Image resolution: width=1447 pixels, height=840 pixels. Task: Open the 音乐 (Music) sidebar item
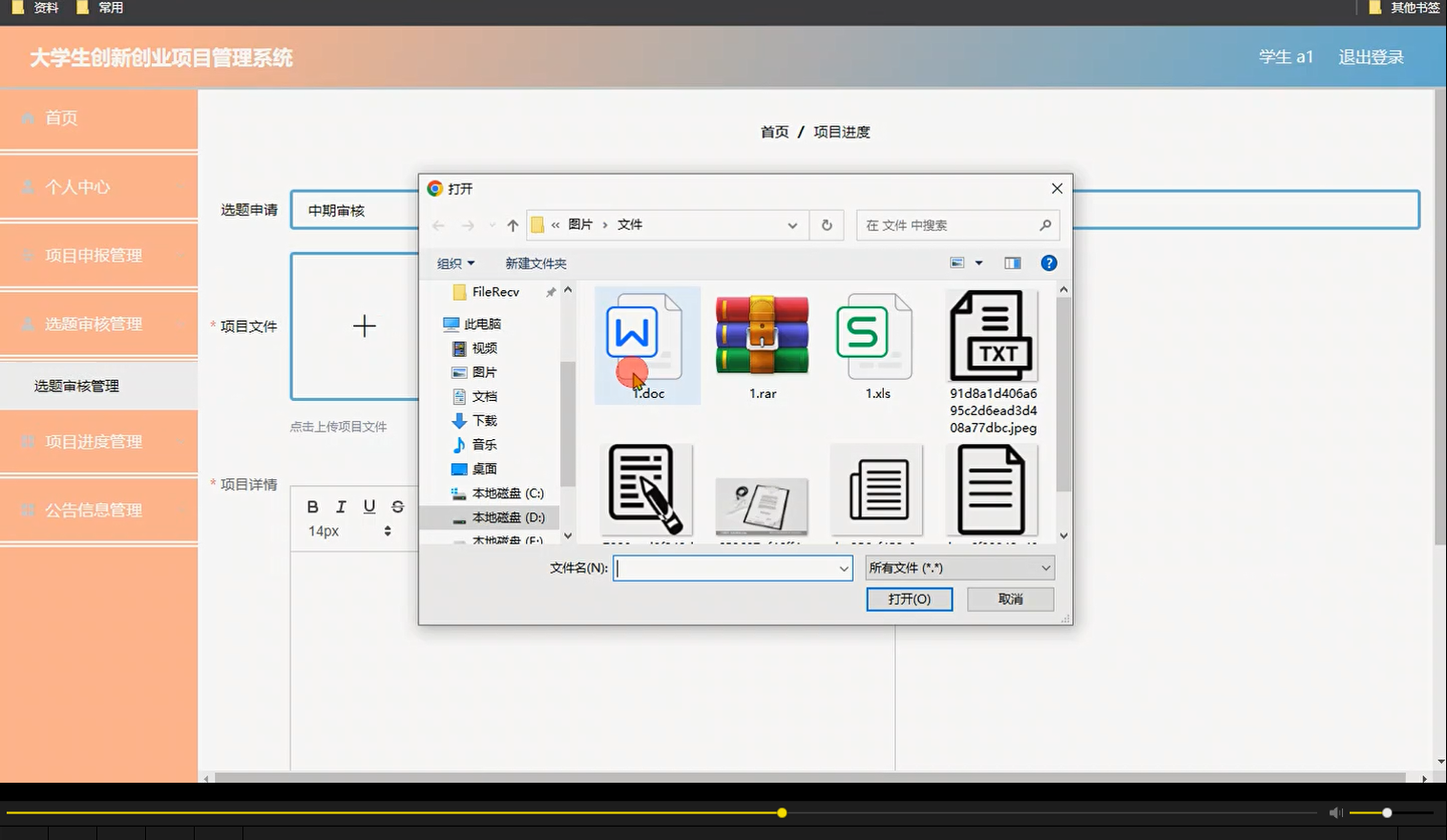coord(483,444)
